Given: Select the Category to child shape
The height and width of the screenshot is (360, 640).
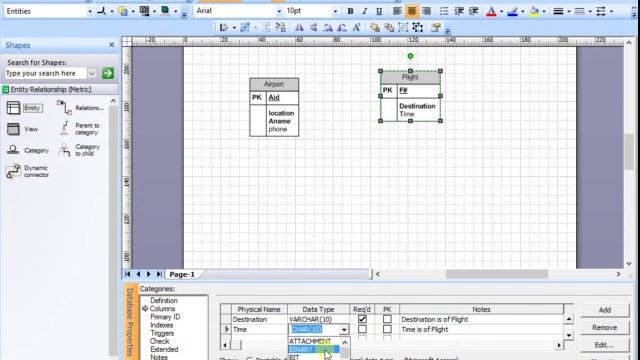Looking at the screenshot, I should pyautogui.click(x=79, y=150).
